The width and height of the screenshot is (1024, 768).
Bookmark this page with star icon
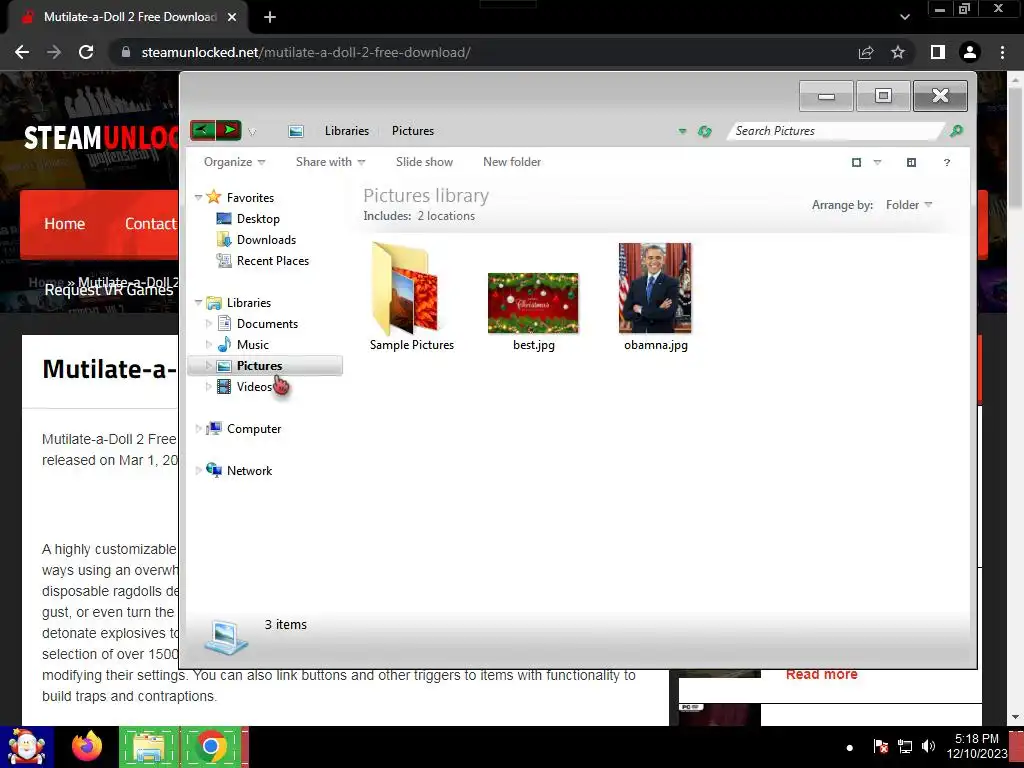click(x=898, y=52)
